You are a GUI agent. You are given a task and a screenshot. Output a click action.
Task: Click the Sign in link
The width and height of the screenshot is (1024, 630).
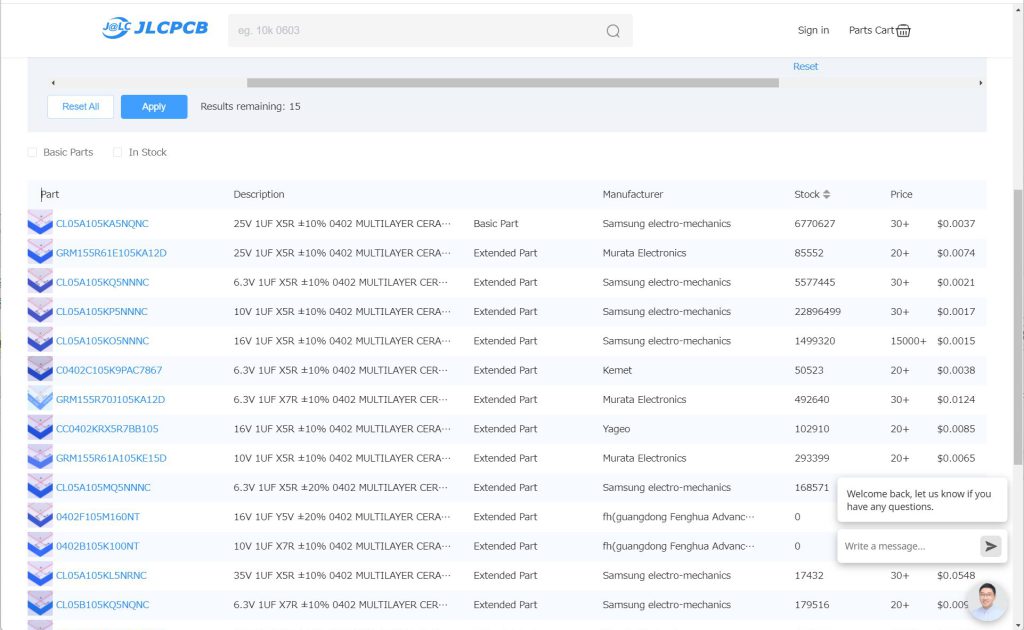(x=813, y=31)
